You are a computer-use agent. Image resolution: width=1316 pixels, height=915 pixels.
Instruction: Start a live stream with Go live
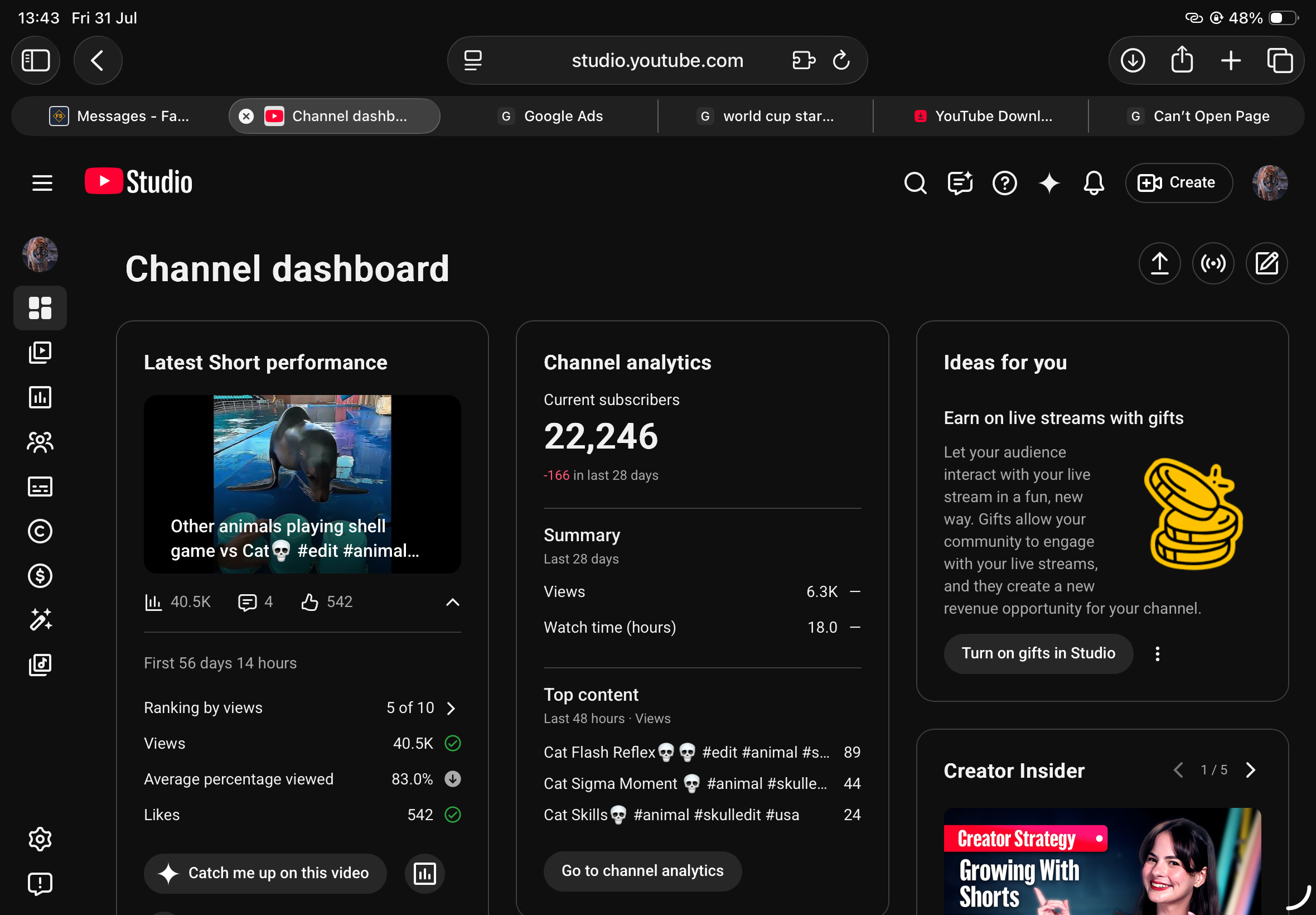(x=1213, y=264)
